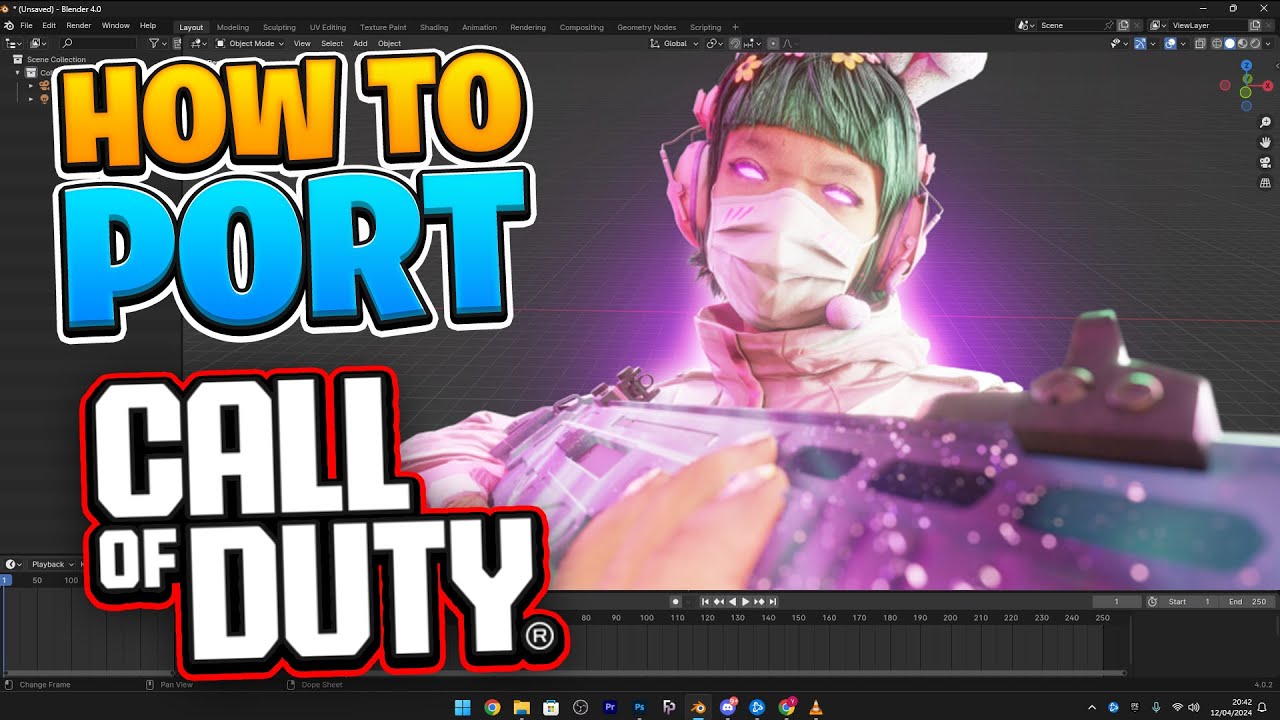The height and width of the screenshot is (720, 1280).
Task: Toggle X-ray view mode
Action: pyautogui.click(x=1199, y=43)
